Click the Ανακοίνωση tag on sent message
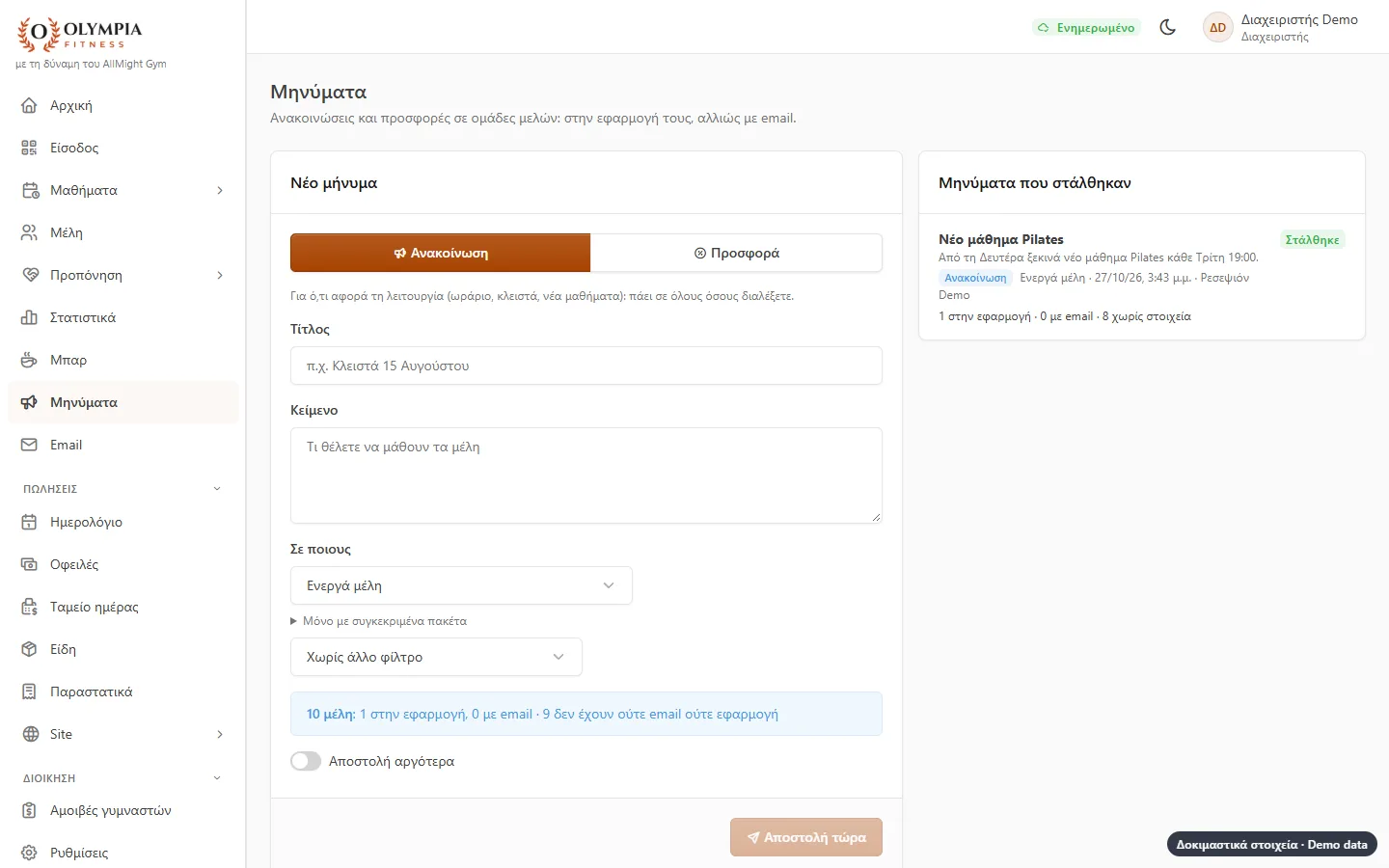Viewport: 1389px width, 868px height. tap(975, 278)
